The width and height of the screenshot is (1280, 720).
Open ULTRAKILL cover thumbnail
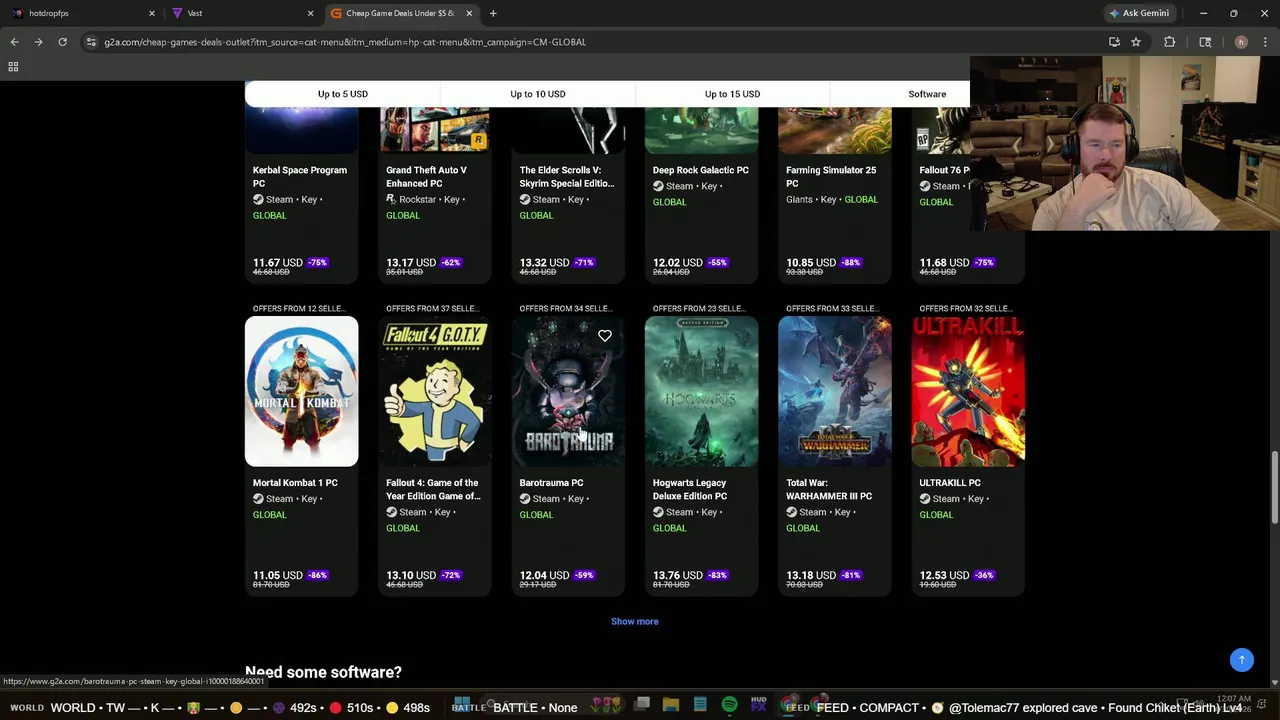(x=968, y=392)
